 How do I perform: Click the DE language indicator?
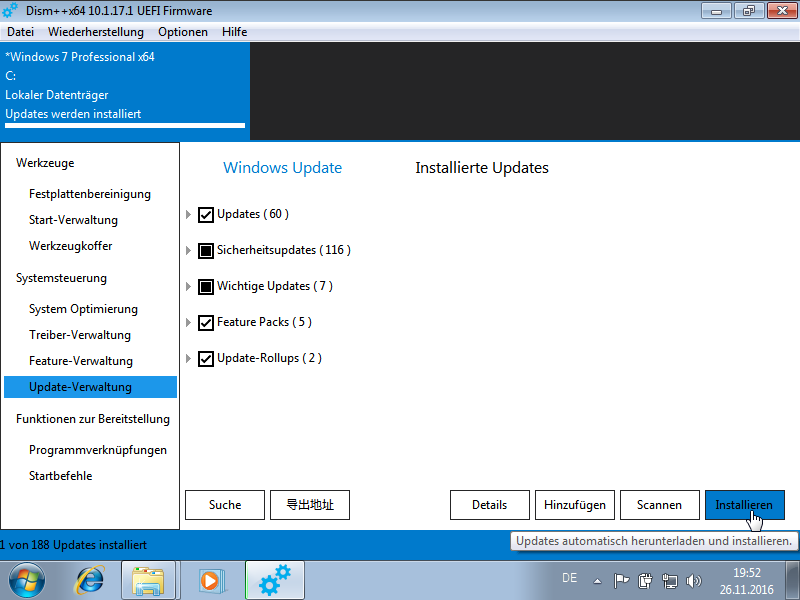click(x=569, y=578)
